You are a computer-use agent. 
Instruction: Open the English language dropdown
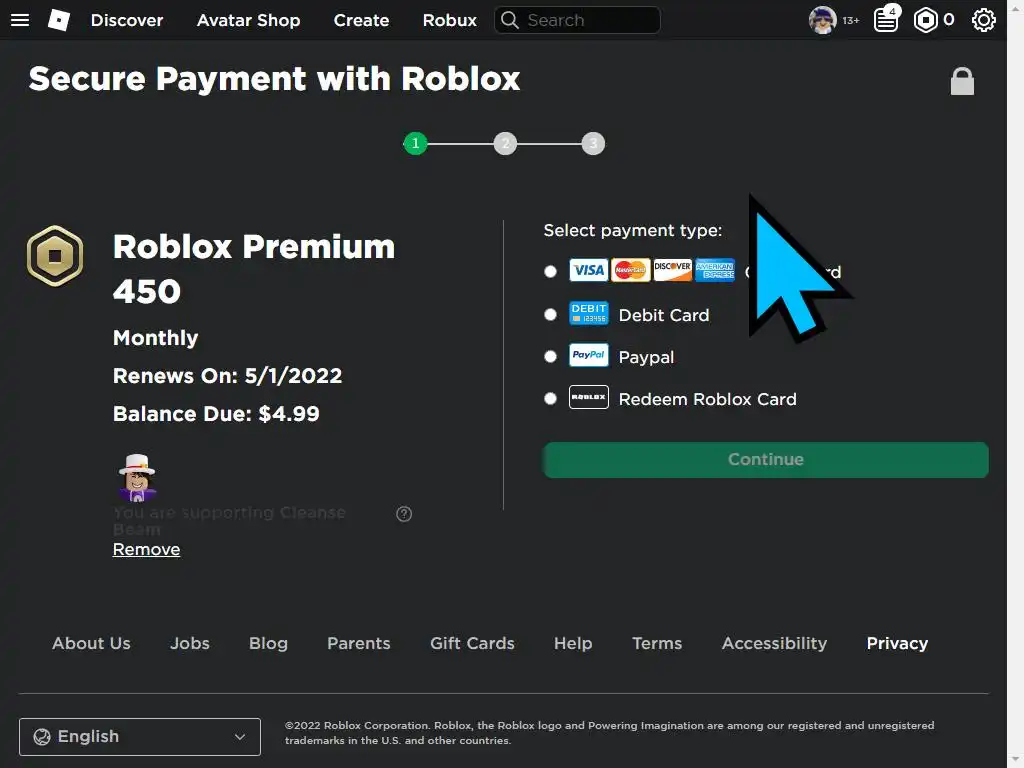[x=140, y=737]
